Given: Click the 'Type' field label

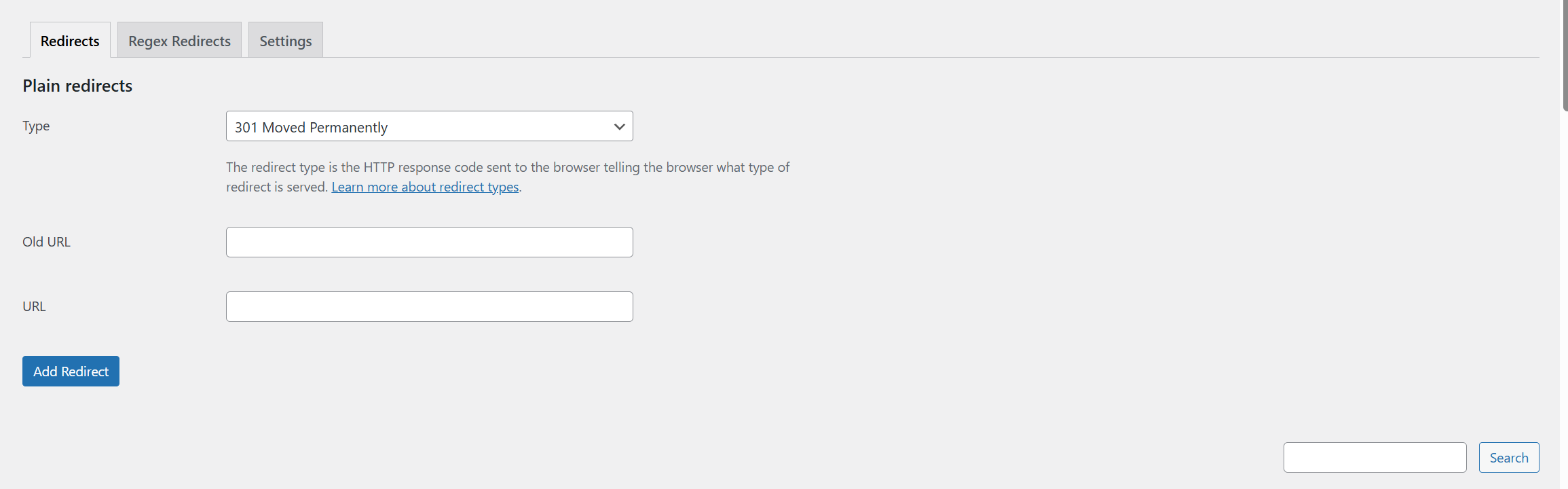Looking at the screenshot, I should click(x=36, y=126).
